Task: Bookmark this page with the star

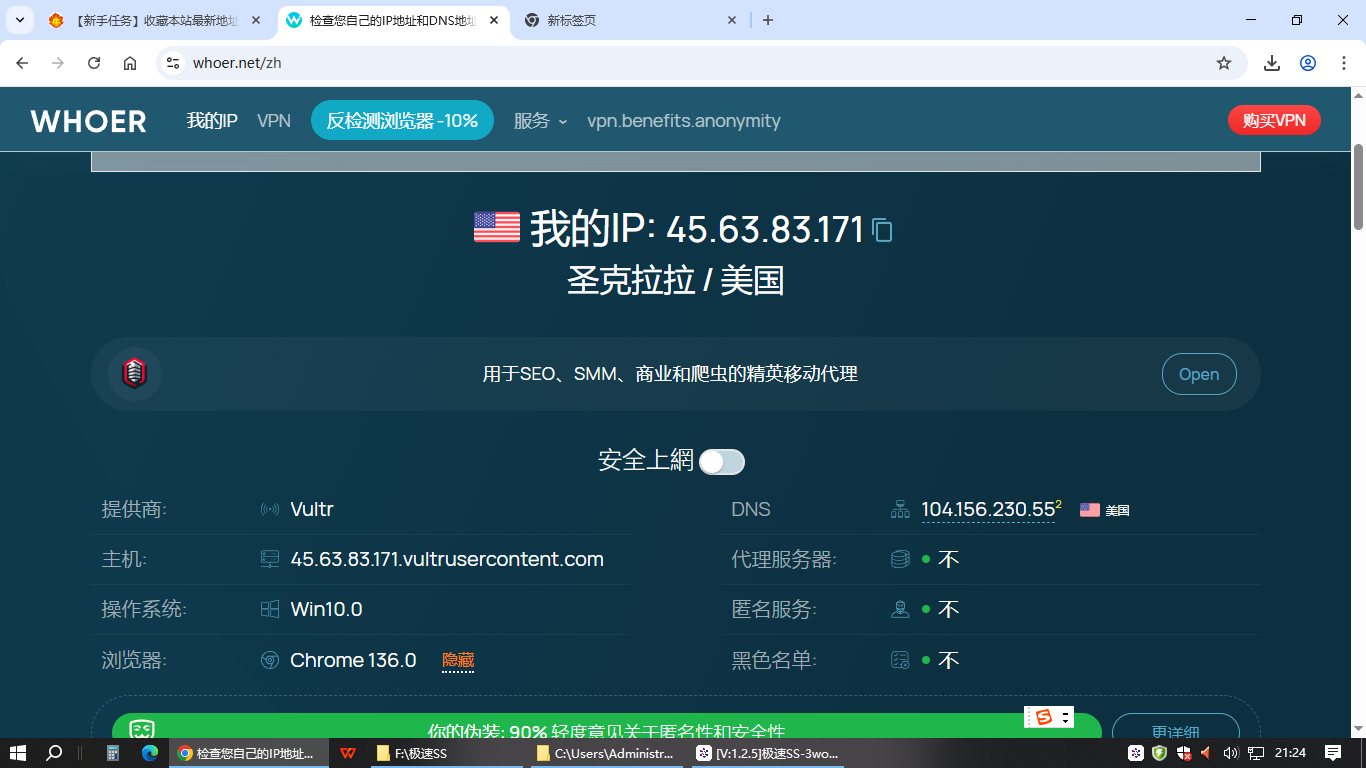Action: 1224,63
